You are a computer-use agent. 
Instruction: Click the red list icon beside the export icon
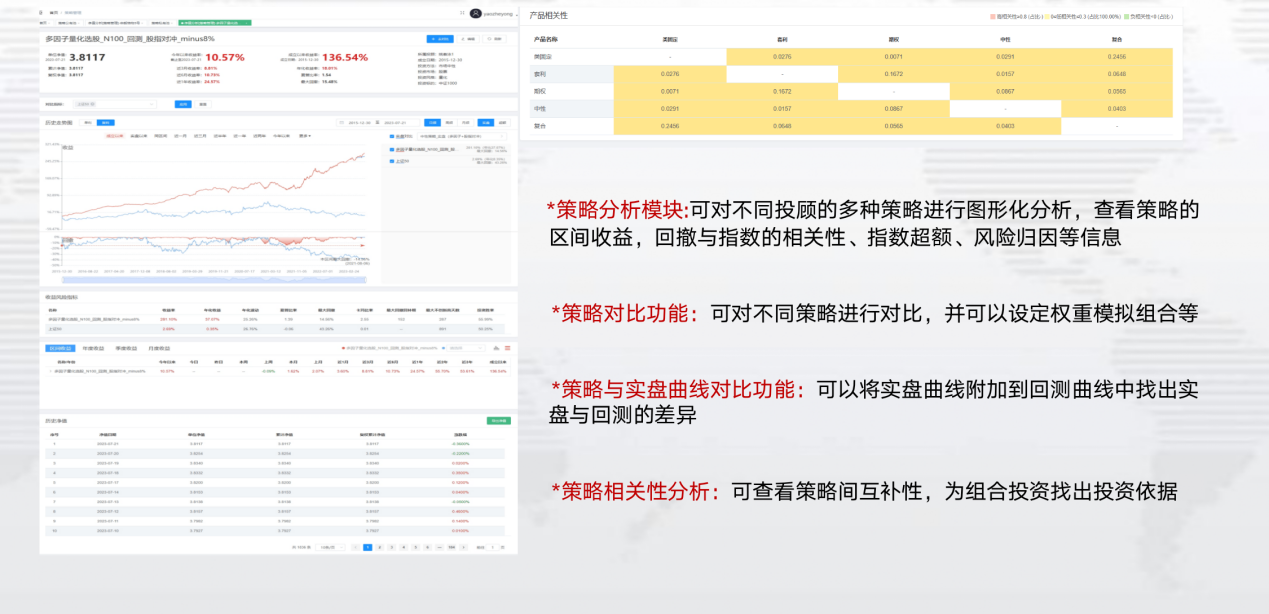[506, 348]
